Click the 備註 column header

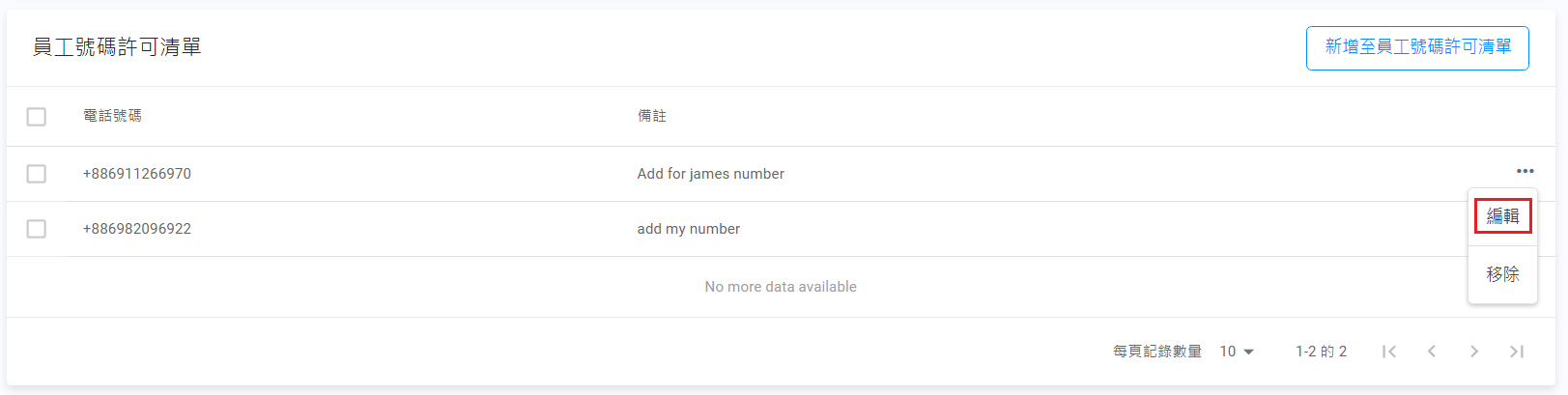[x=652, y=116]
